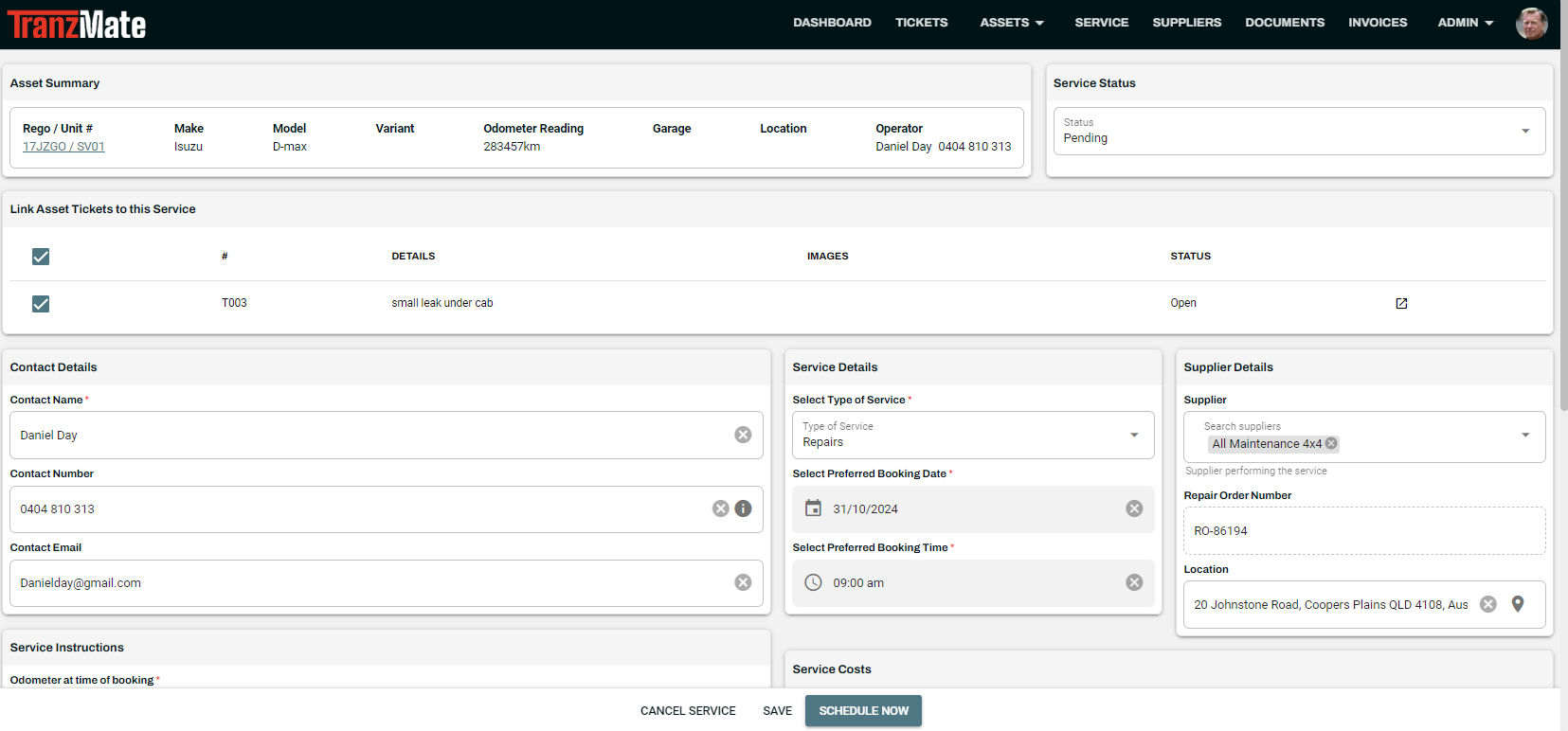Click the SAVE button
This screenshot has height=731, width=1568.
[x=777, y=711]
